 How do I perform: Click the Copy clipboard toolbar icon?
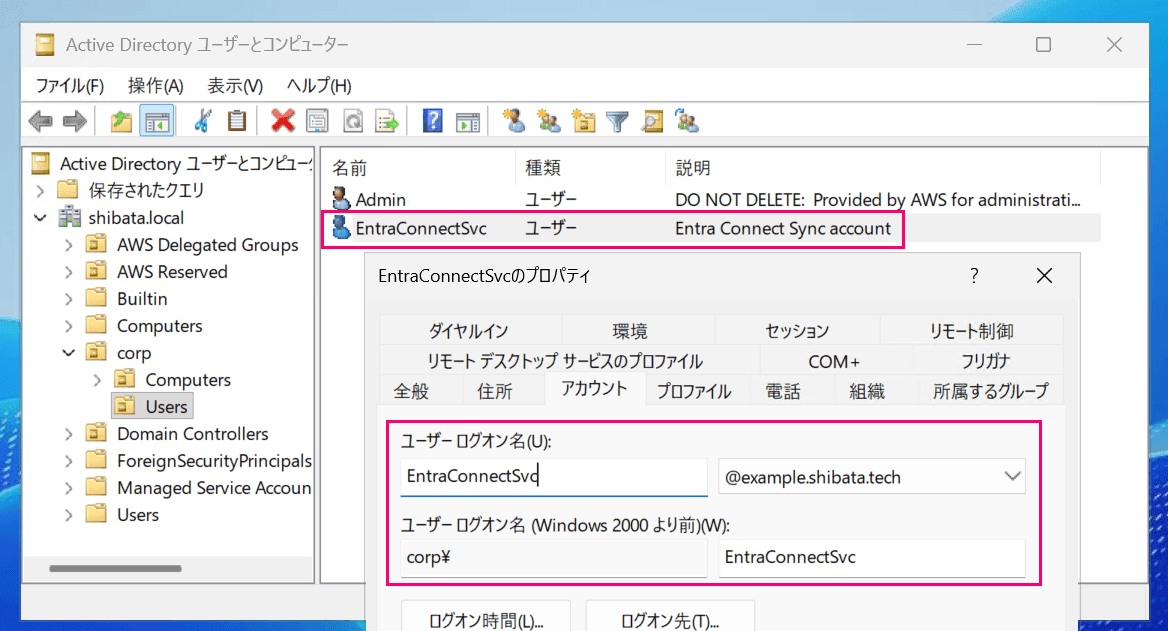click(x=237, y=121)
